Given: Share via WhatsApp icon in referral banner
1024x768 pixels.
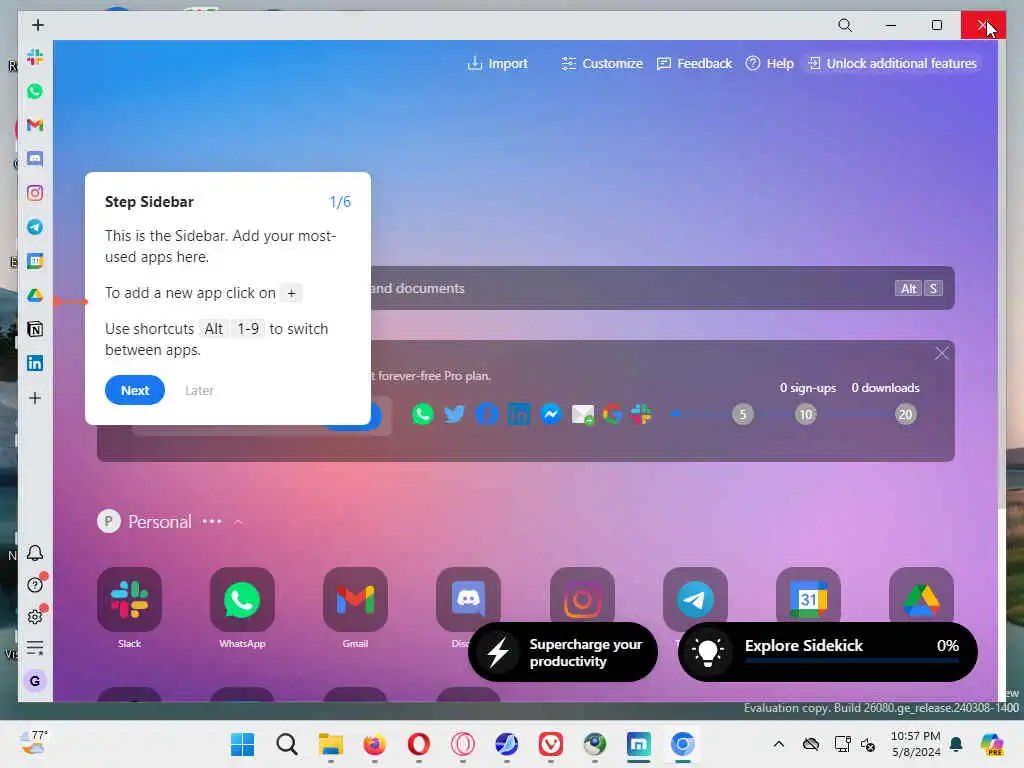Looking at the screenshot, I should click(423, 414).
